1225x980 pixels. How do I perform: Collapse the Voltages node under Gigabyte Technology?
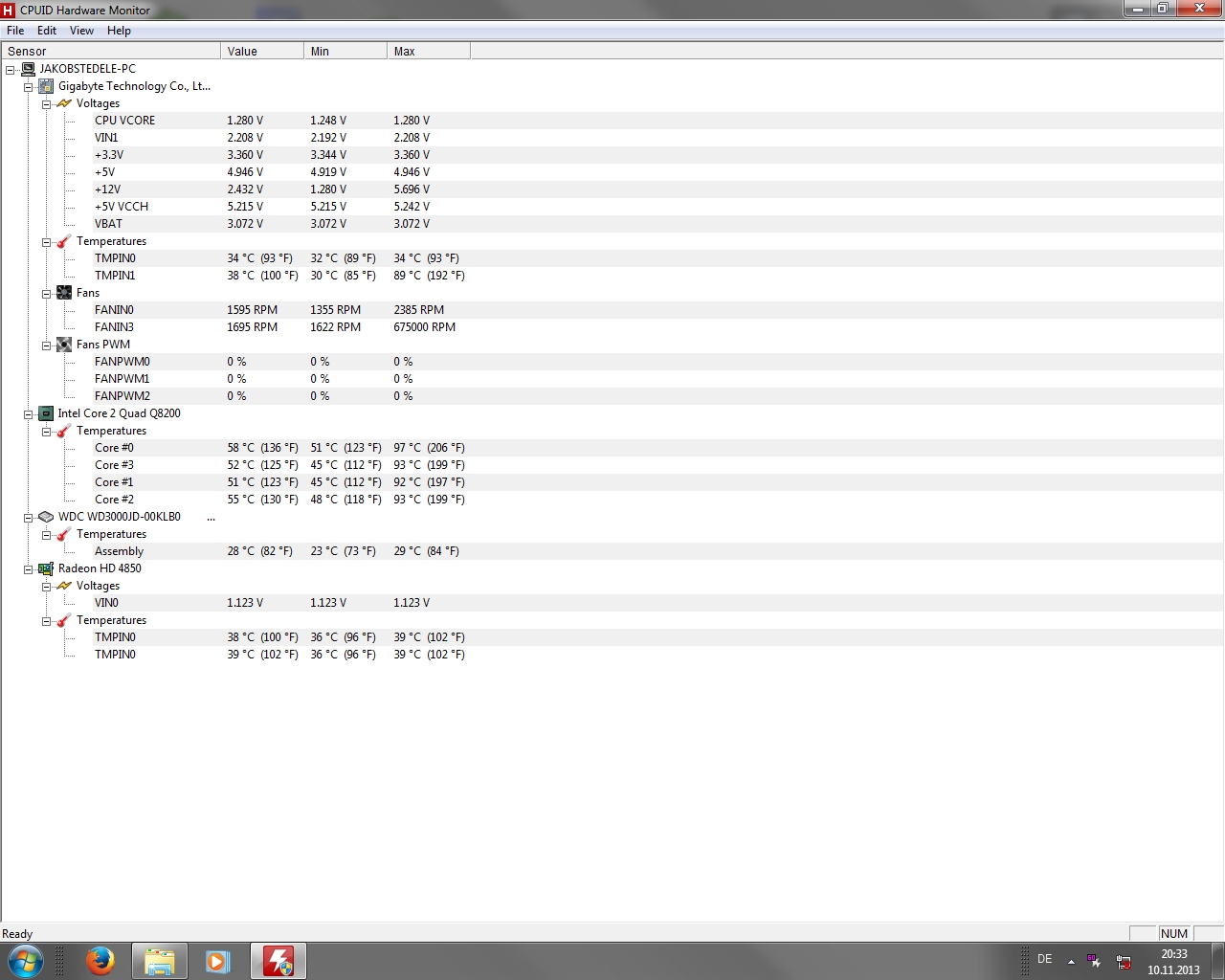46,104
